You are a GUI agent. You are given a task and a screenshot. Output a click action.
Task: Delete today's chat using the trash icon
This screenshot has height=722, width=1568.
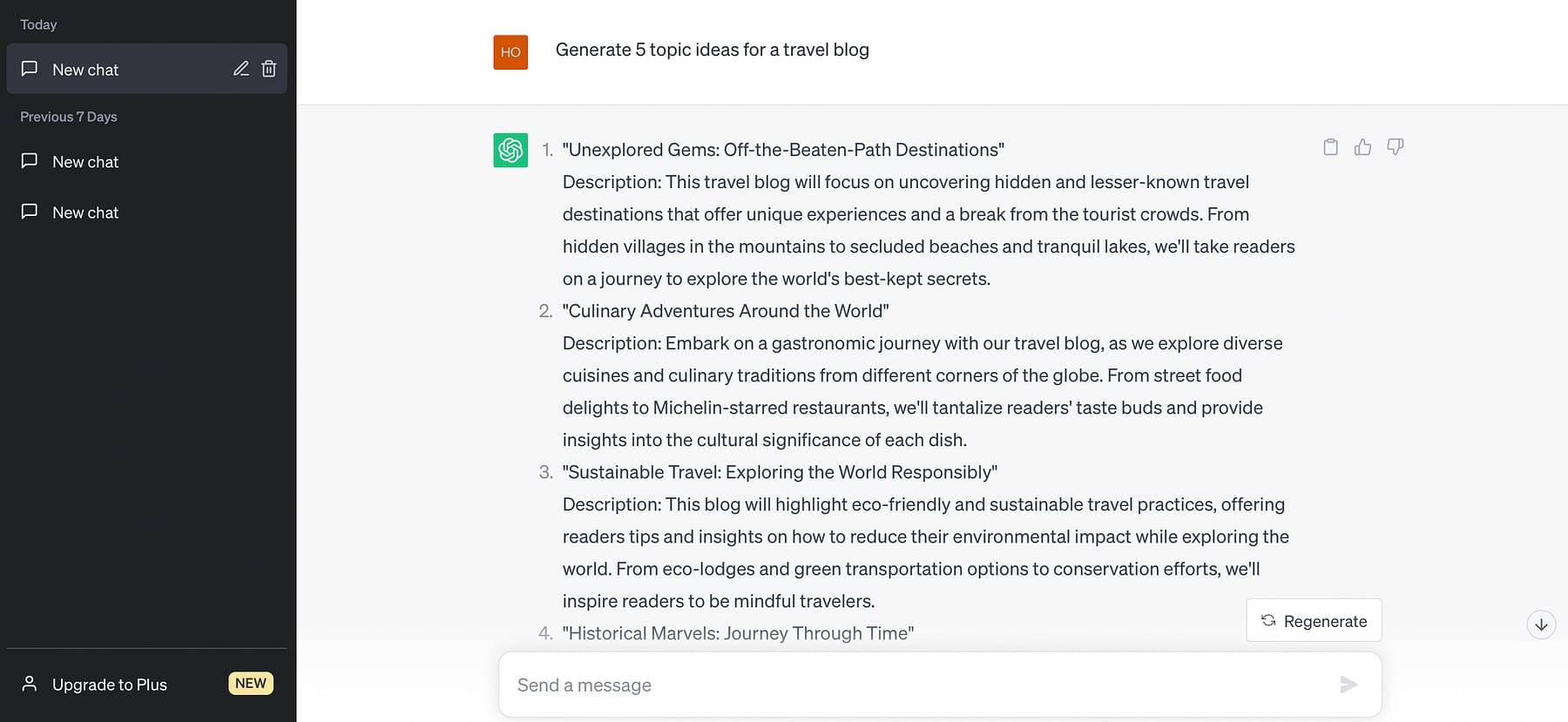coord(268,69)
